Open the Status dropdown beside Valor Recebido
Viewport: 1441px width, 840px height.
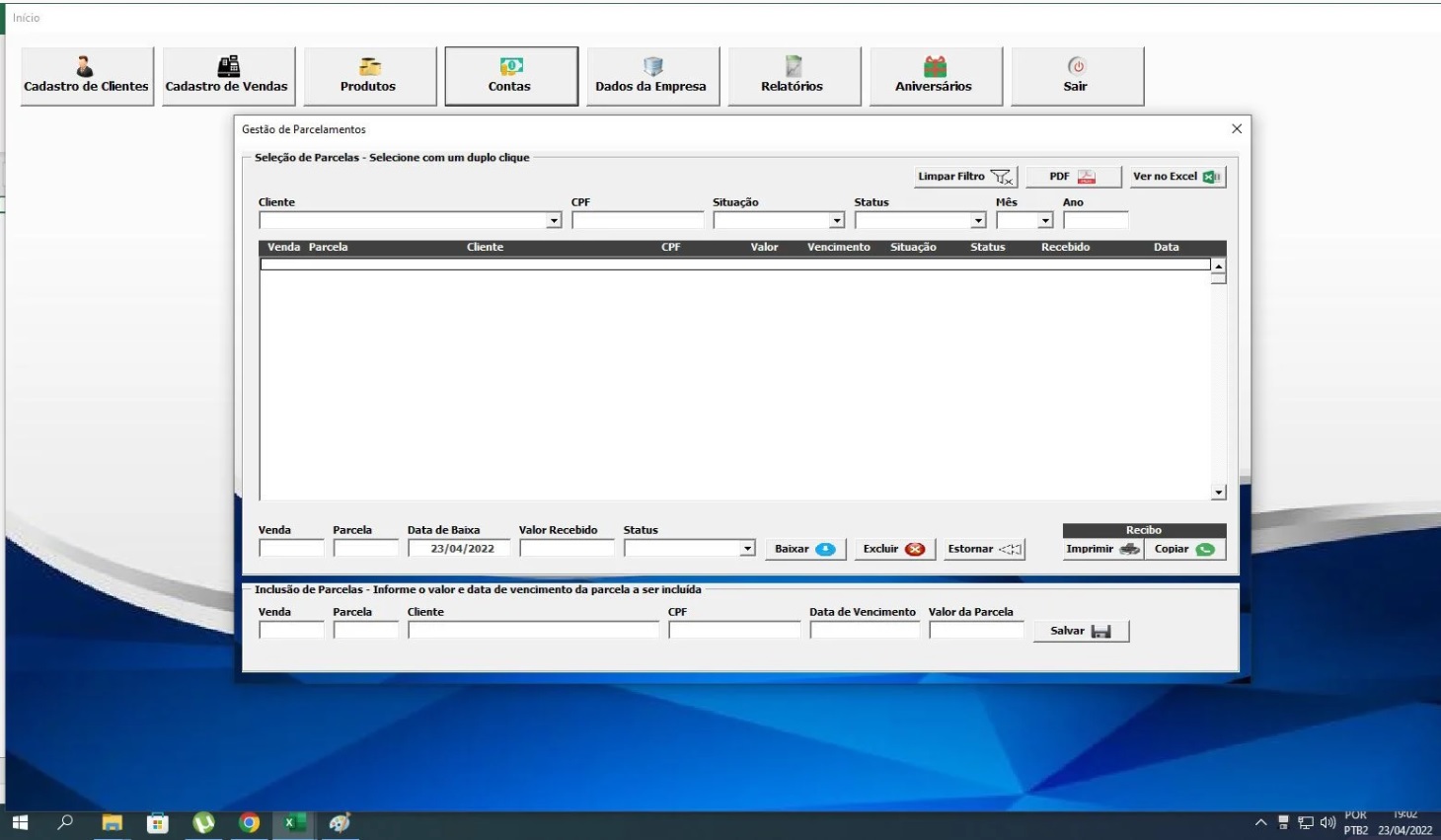pyautogui.click(x=747, y=549)
